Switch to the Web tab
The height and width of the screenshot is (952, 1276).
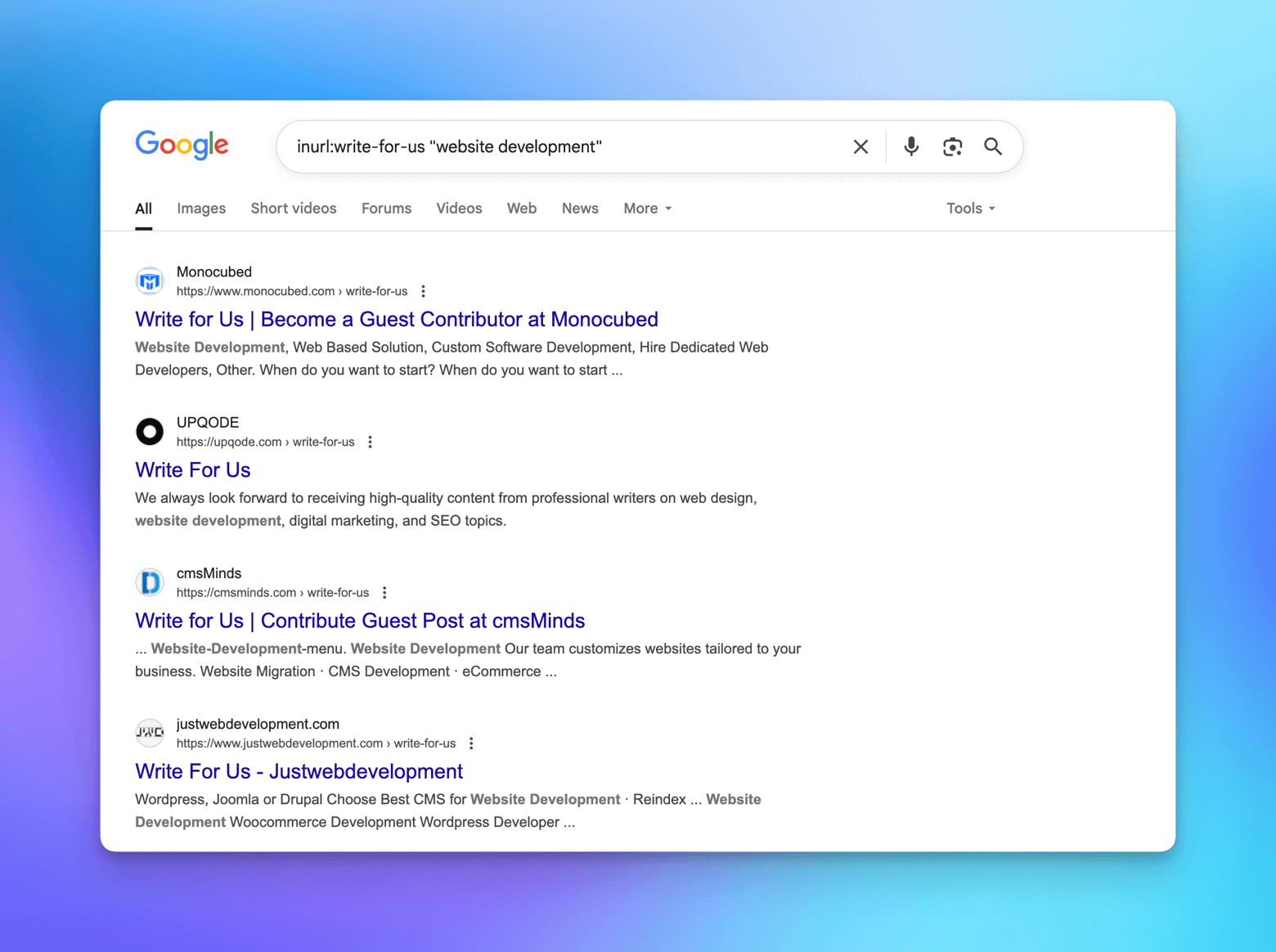pos(522,209)
